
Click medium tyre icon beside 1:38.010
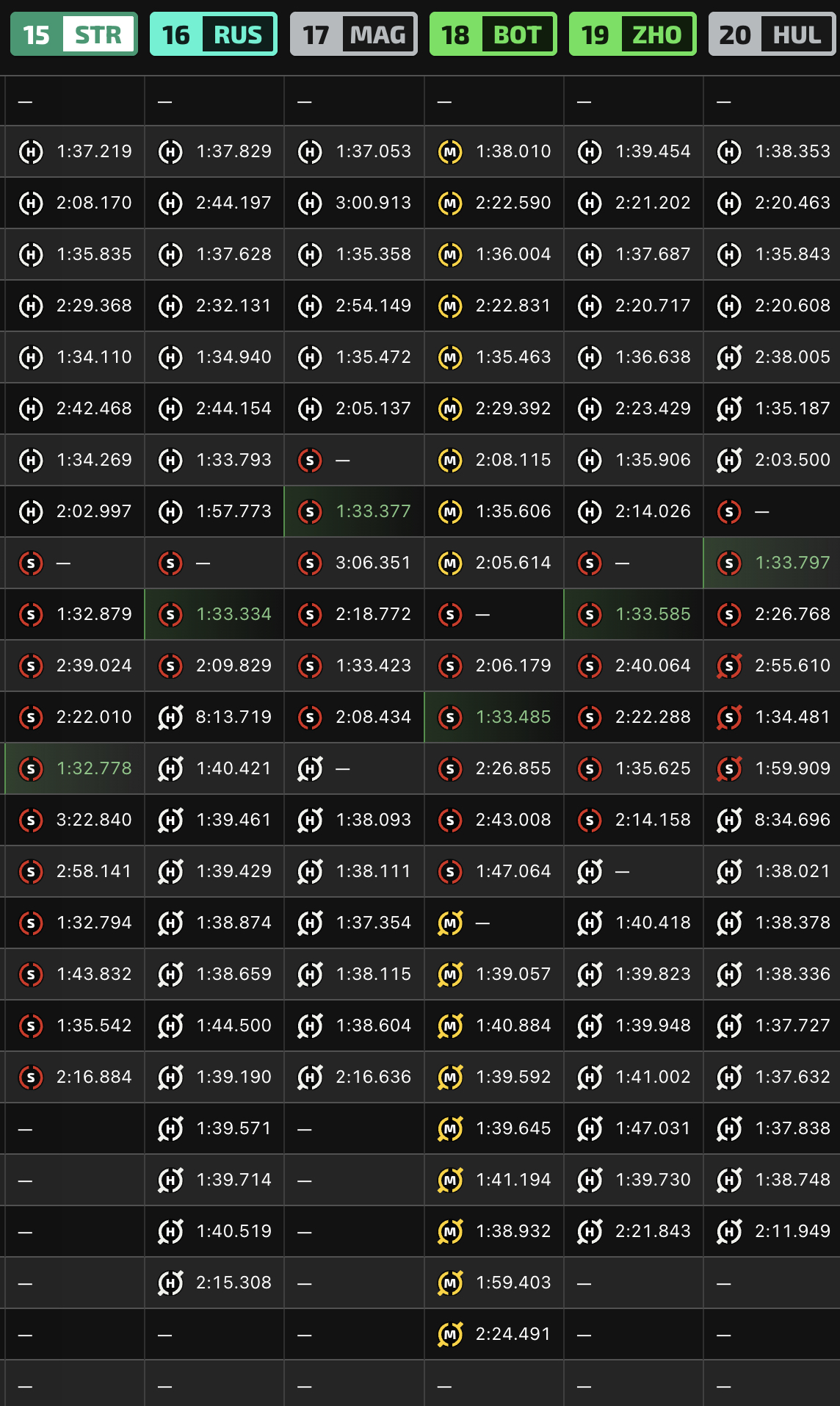coord(450,152)
